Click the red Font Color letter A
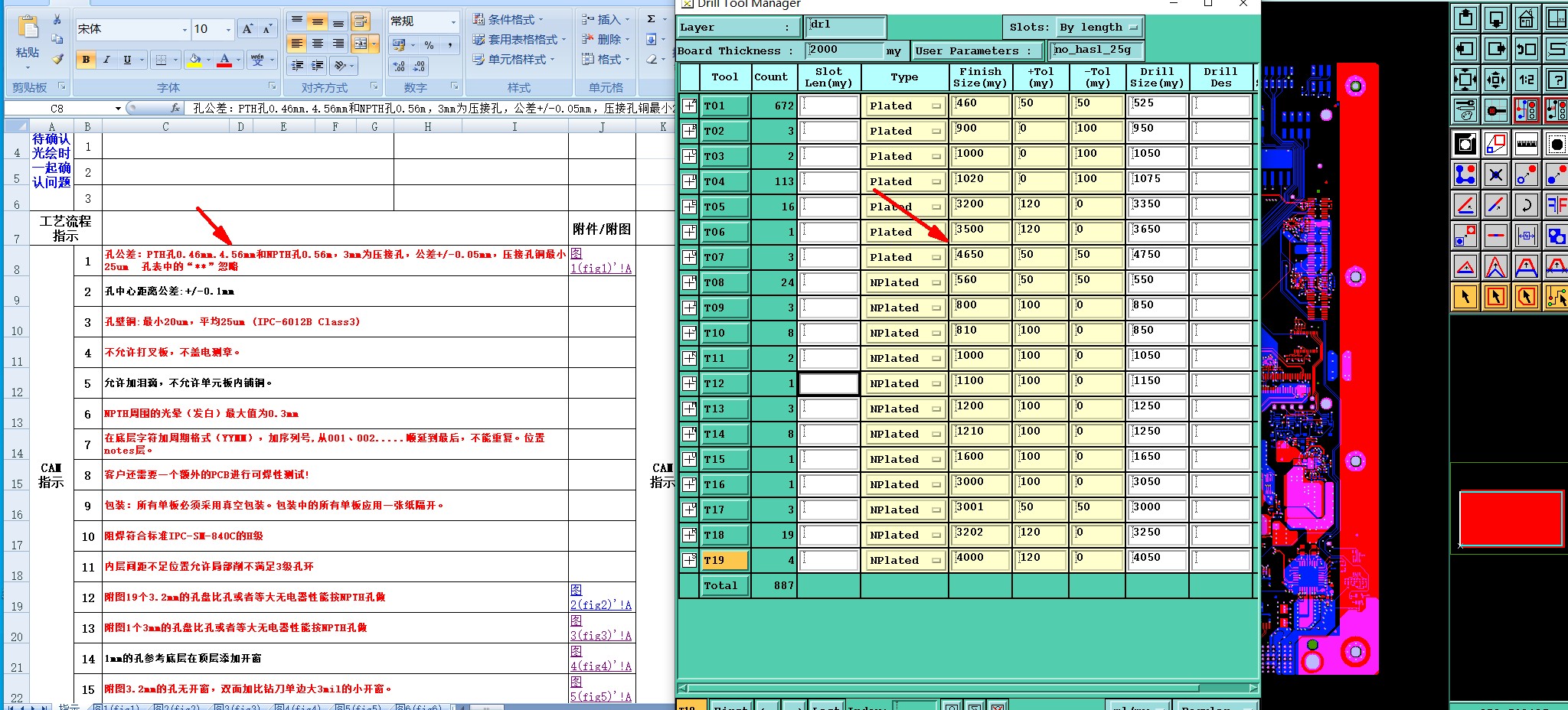The width and height of the screenshot is (1568, 710). [x=224, y=60]
